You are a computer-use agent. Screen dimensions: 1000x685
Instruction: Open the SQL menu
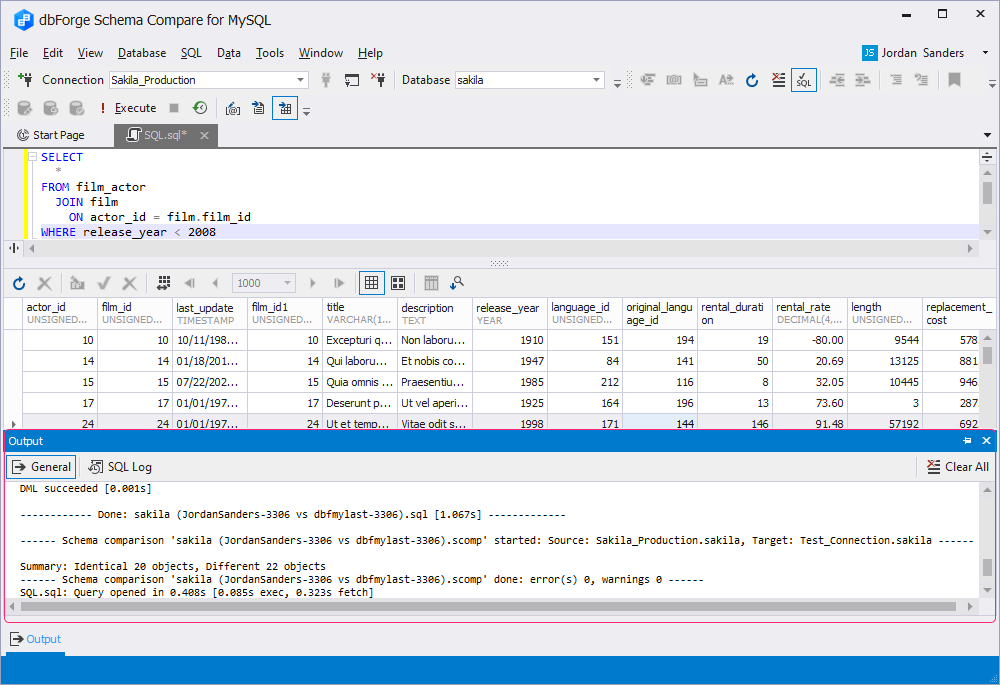(191, 53)
